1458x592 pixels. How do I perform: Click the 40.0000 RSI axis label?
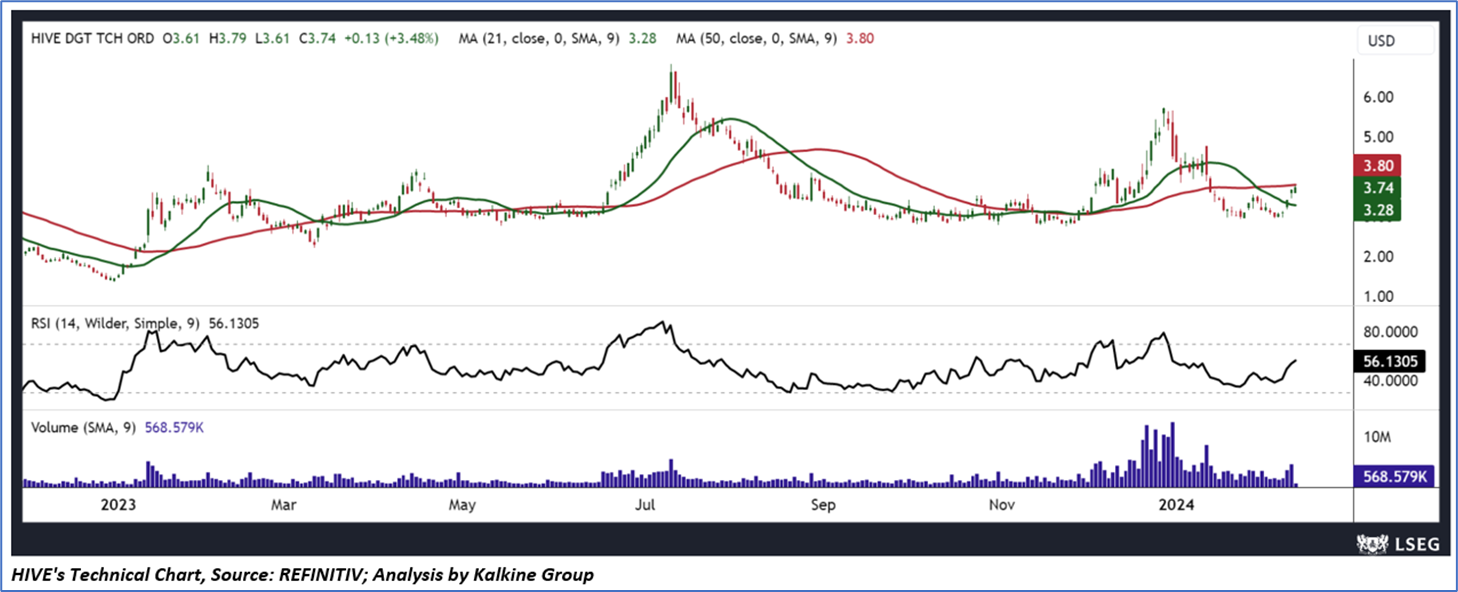tap(1390, 381)
